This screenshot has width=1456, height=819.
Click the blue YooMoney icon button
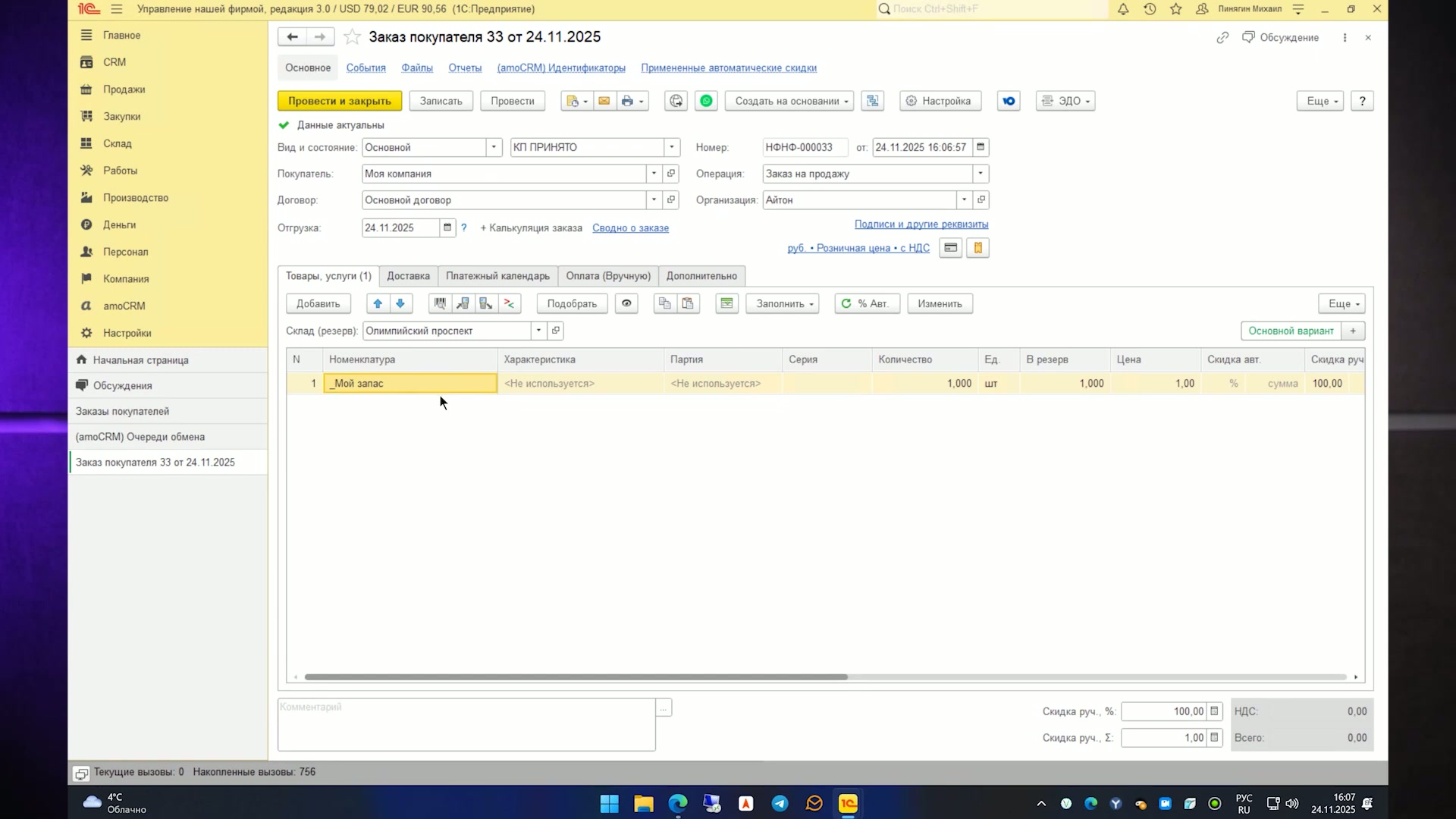[x=1009, y=101]
